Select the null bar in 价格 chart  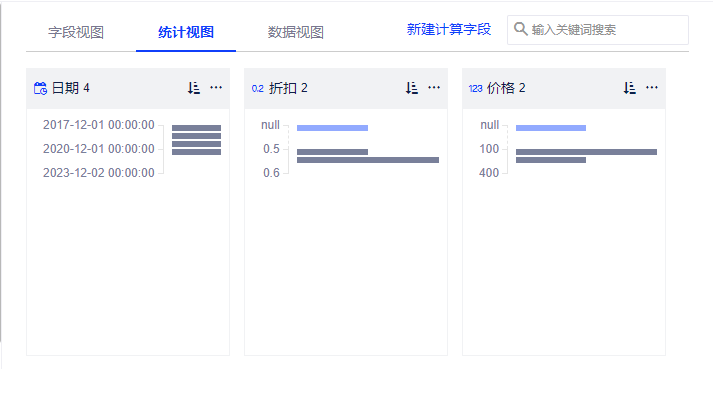tap(551, 128)
